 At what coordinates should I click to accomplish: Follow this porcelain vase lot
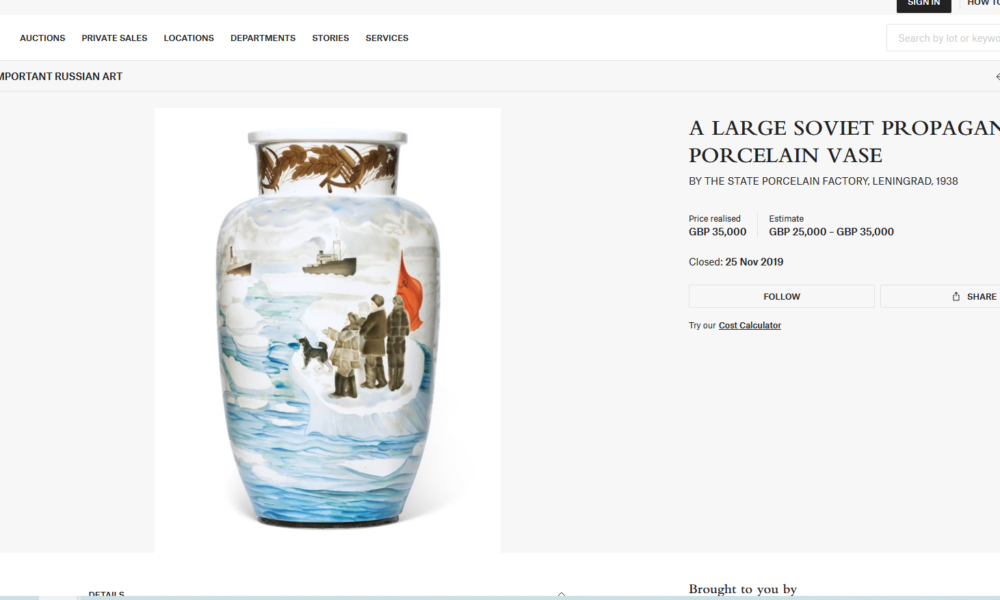[x=781, y=296]
